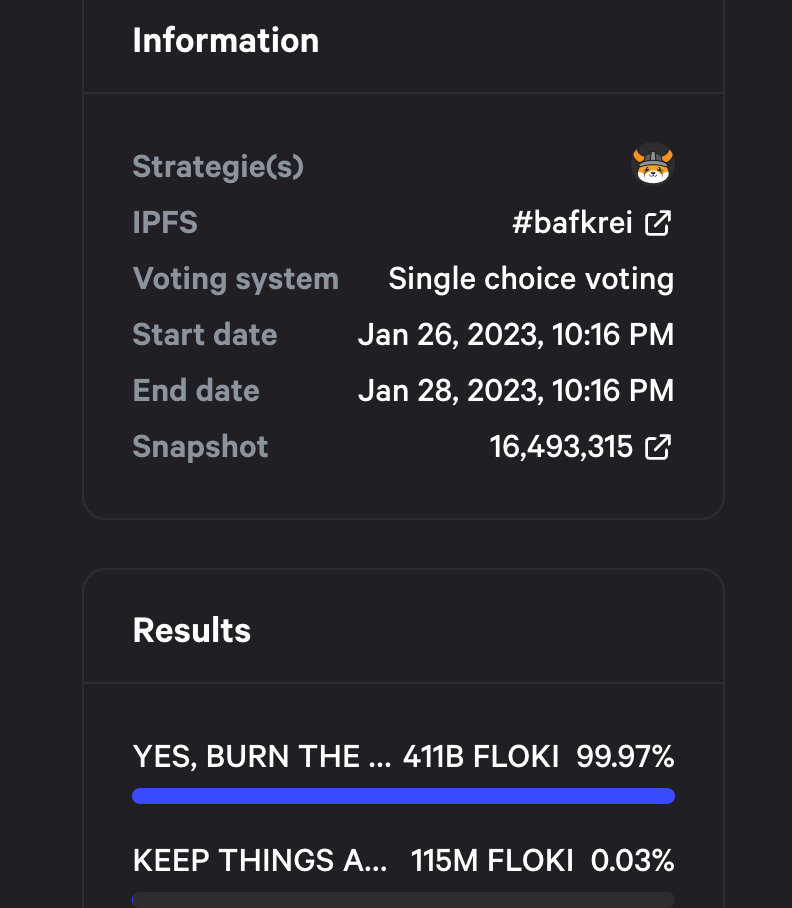The height and width of the screenshot is (908, 792).
Task: Click the Strategie(s) label
Action: pyautogui.click(x=218, y=166)
